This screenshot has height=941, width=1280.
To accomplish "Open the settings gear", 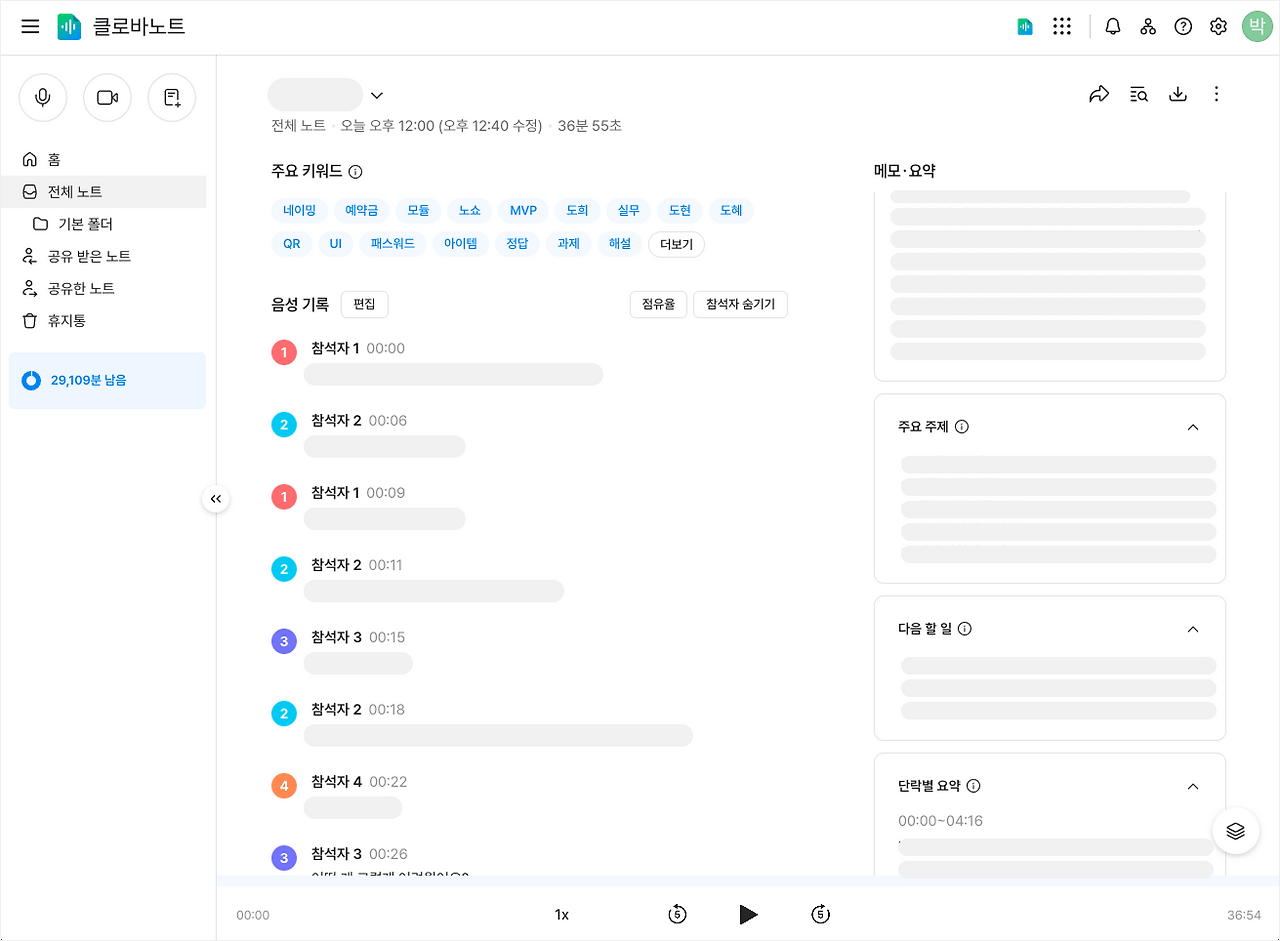I will pyautogui.click(x=1218, y=27).
